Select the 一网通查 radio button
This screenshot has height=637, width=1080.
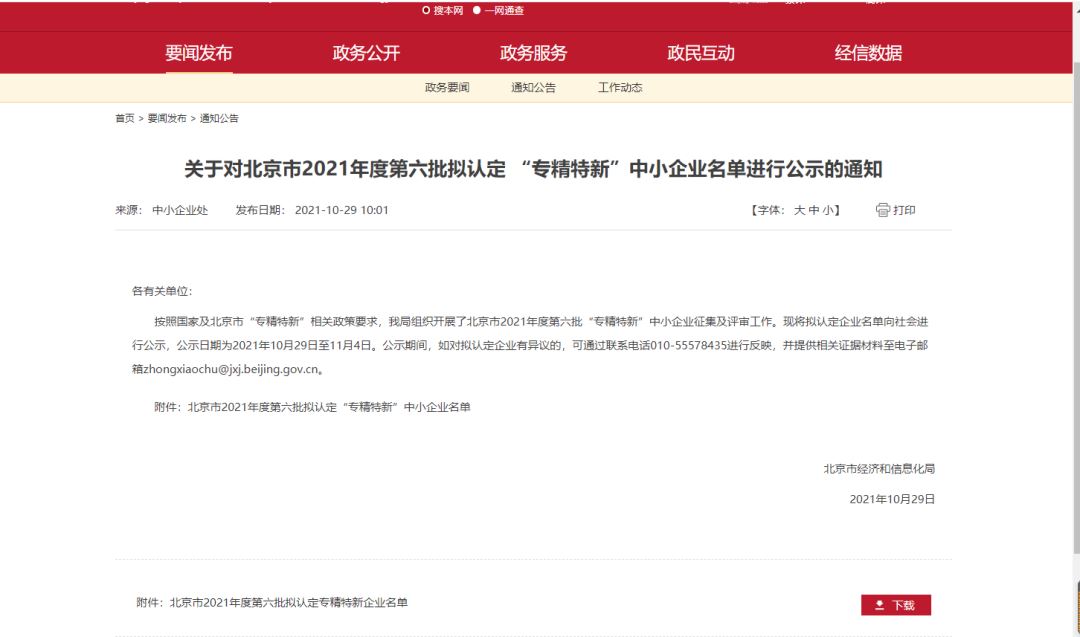[477, 10]
